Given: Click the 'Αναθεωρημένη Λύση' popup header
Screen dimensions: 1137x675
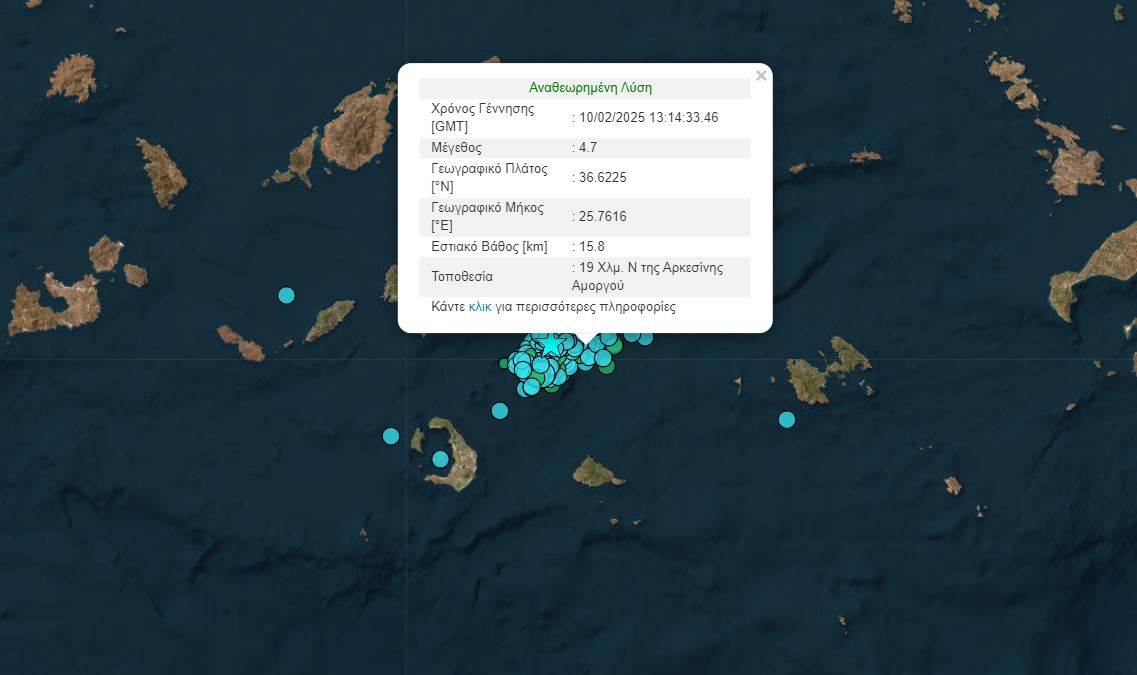Looking at the screenshot, I should coord(590,88).
